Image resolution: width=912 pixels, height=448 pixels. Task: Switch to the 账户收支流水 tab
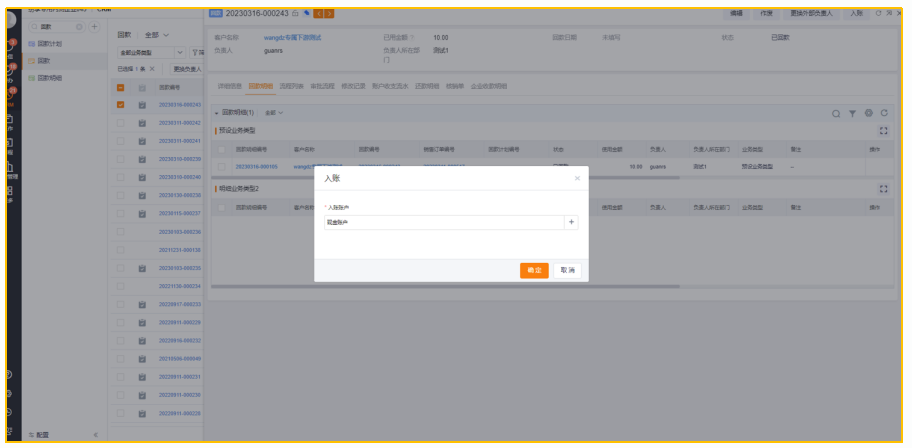(x=390, y=86)
